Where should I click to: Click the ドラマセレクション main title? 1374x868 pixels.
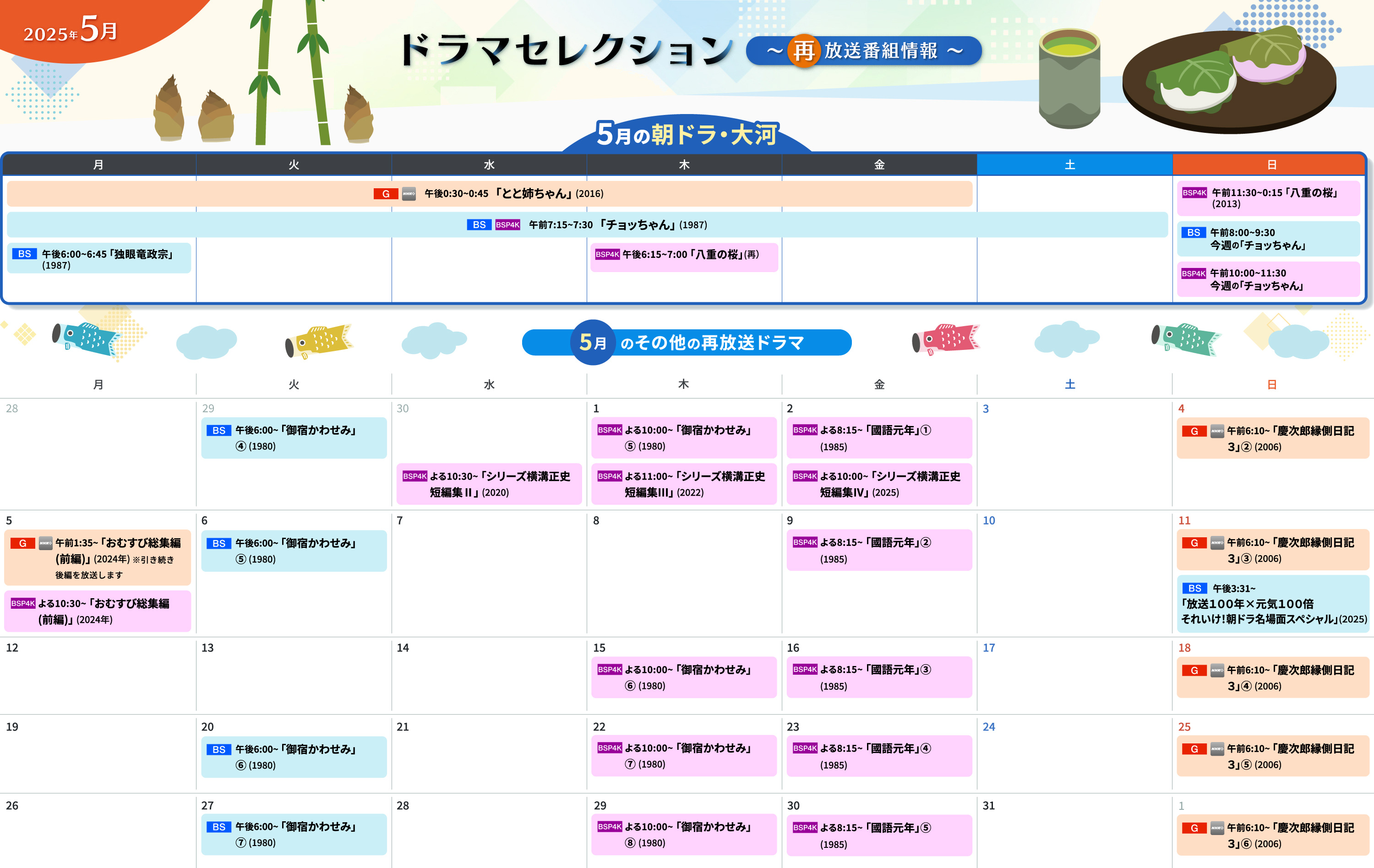[x=566, y=50]
